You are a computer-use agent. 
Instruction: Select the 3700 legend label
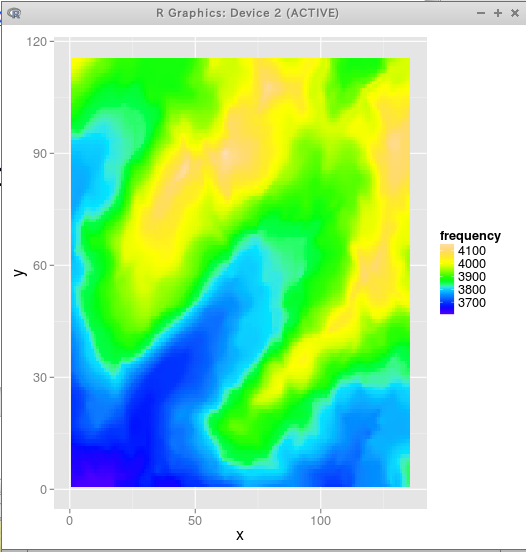[x=472, y=303]
